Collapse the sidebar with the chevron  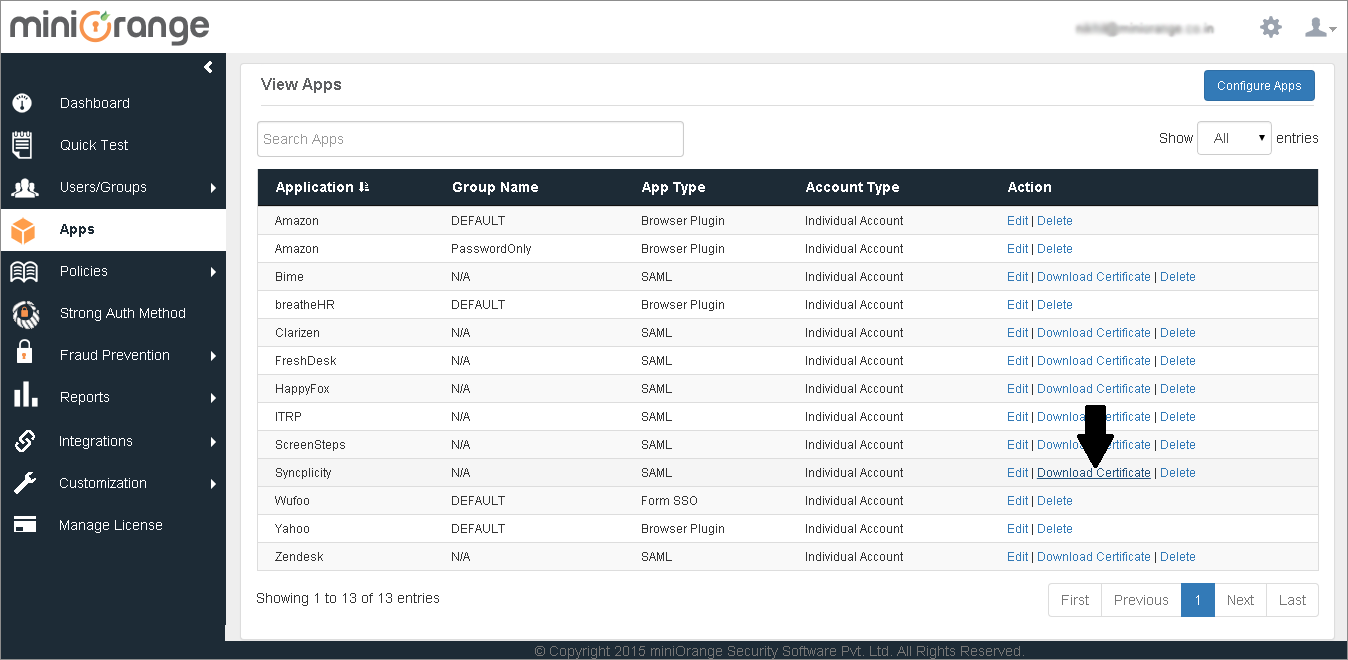pyautogui.click(x=208, y=67)
